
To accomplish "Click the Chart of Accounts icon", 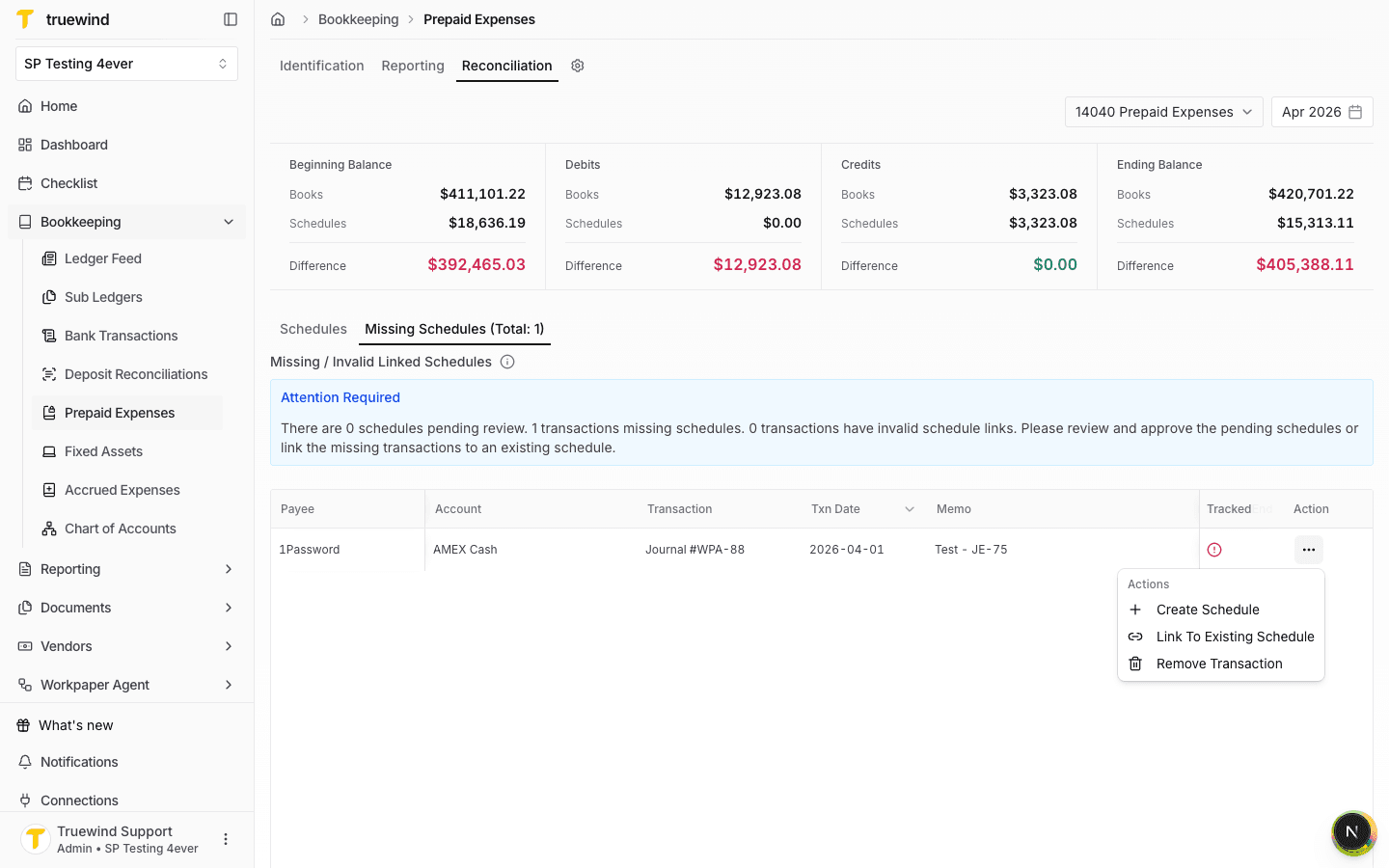I will (49, 529).
